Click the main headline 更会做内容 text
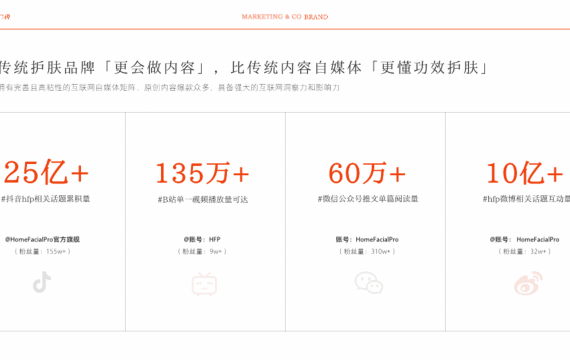The width and height of the screenshot is (570, 360). point(154,68)
